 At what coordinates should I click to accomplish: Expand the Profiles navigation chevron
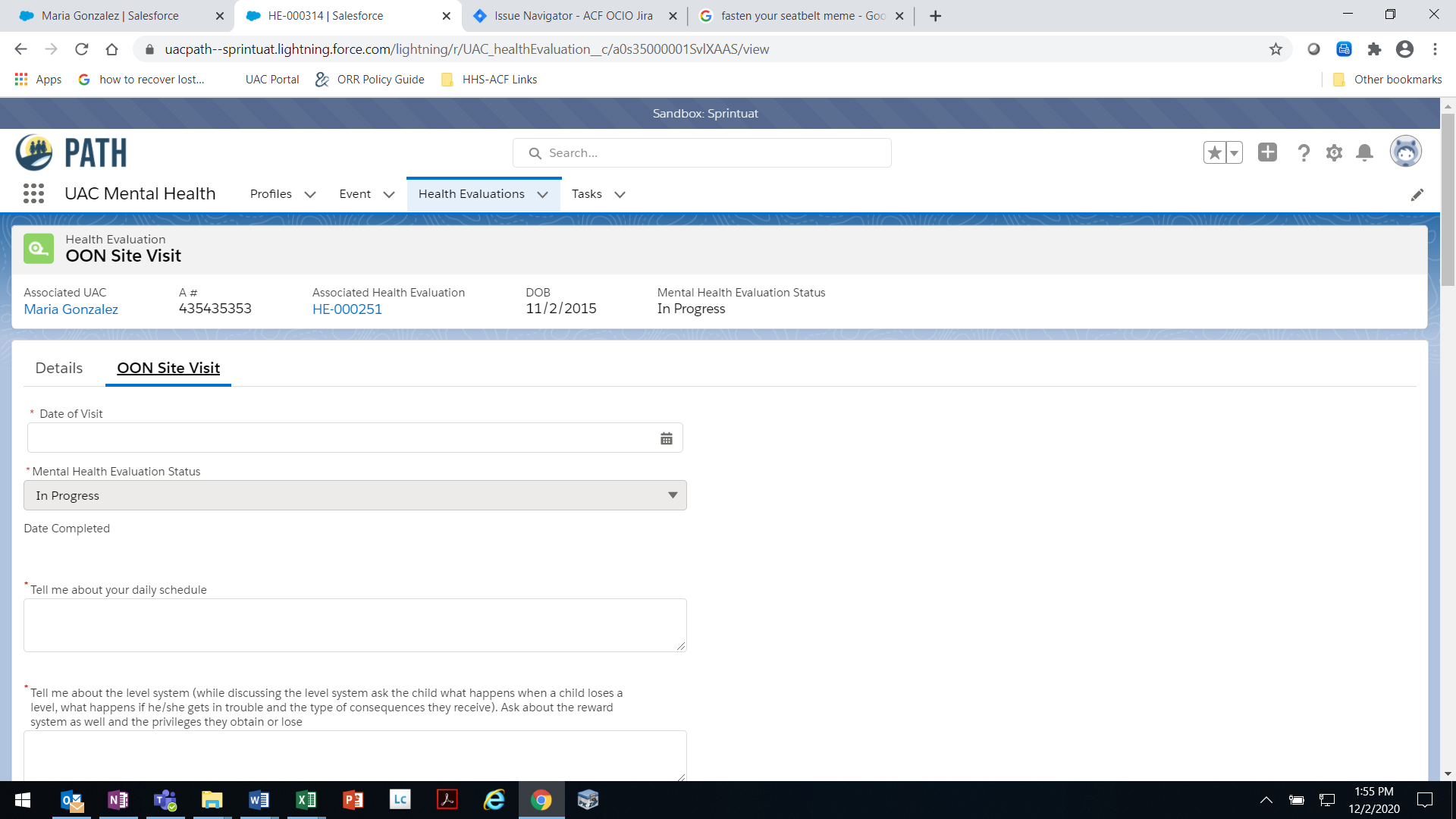pos(310,195)
